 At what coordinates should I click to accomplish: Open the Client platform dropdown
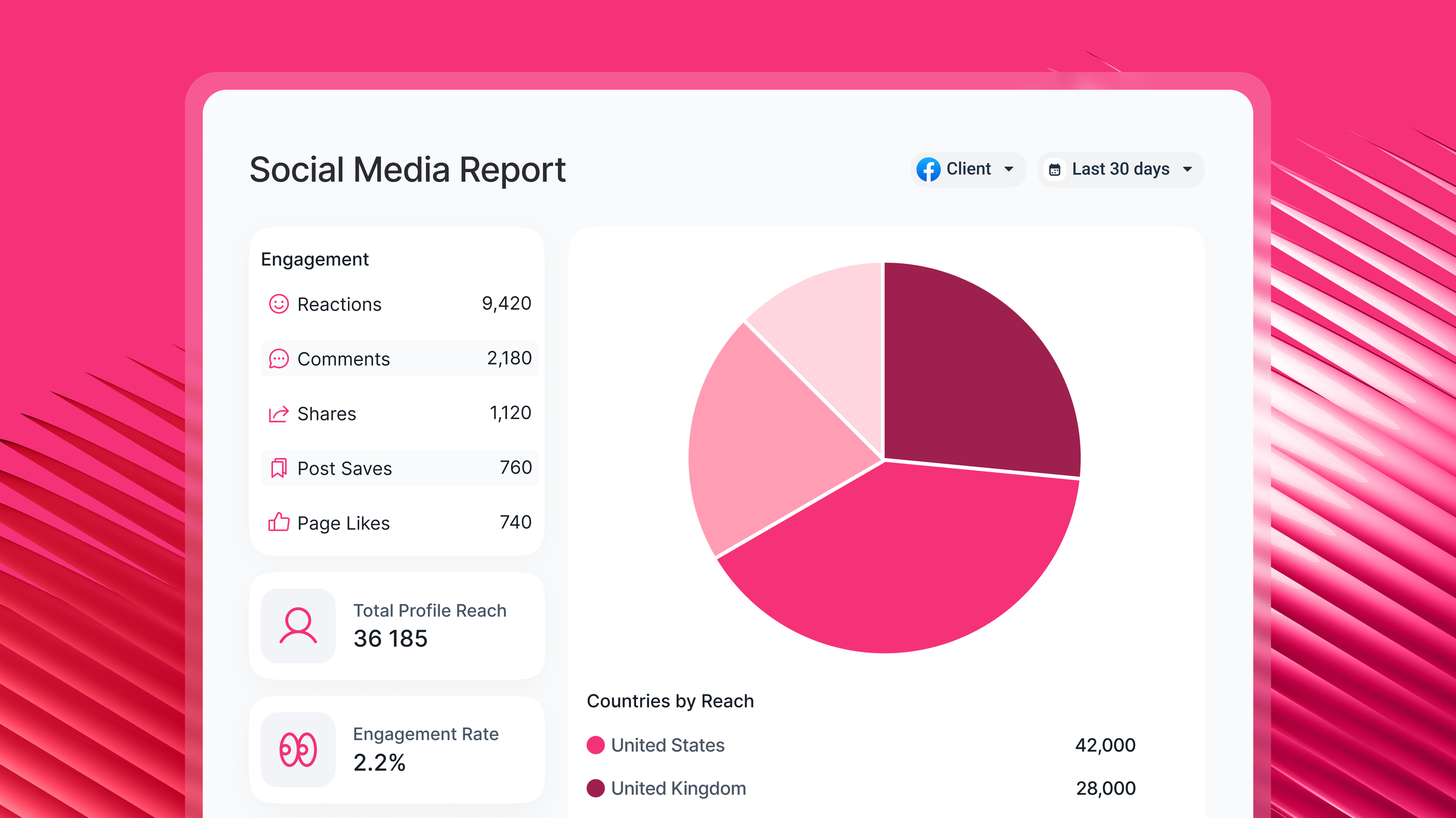[968, 168]
